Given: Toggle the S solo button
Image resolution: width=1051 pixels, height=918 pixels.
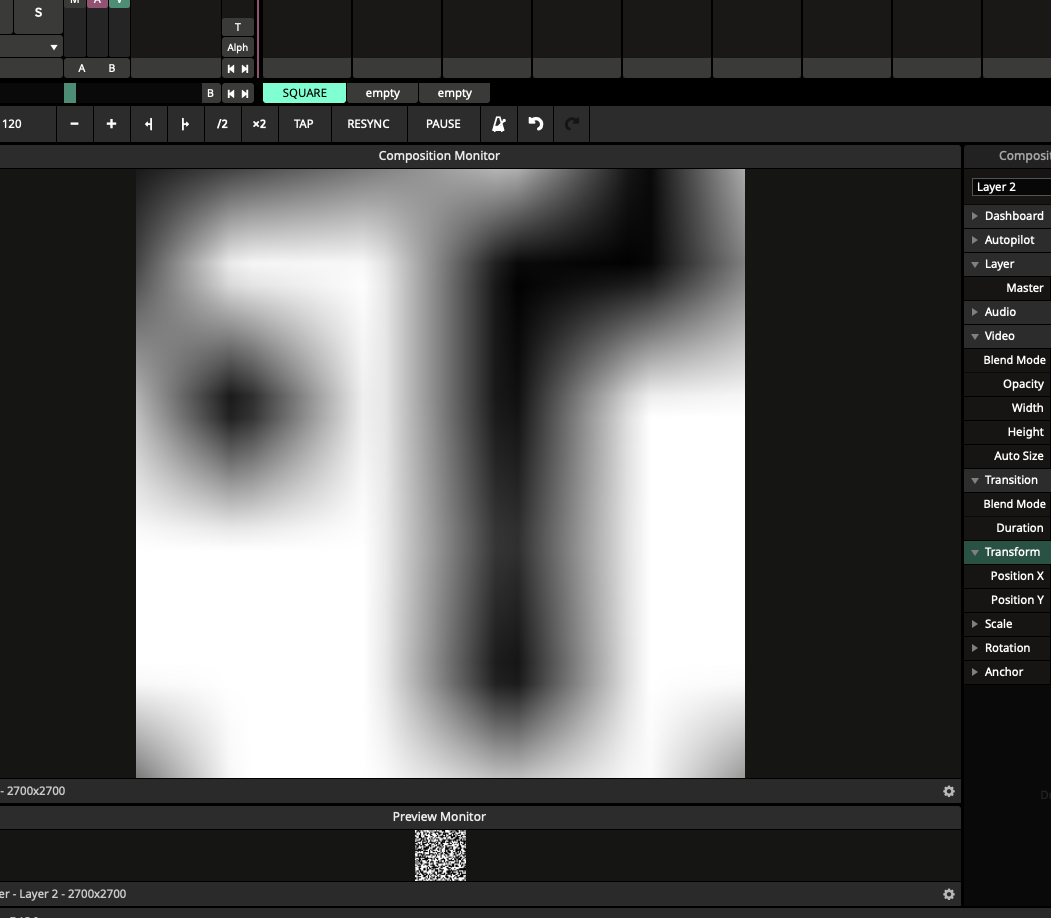Looking at the screenshot, I should 38,13.
